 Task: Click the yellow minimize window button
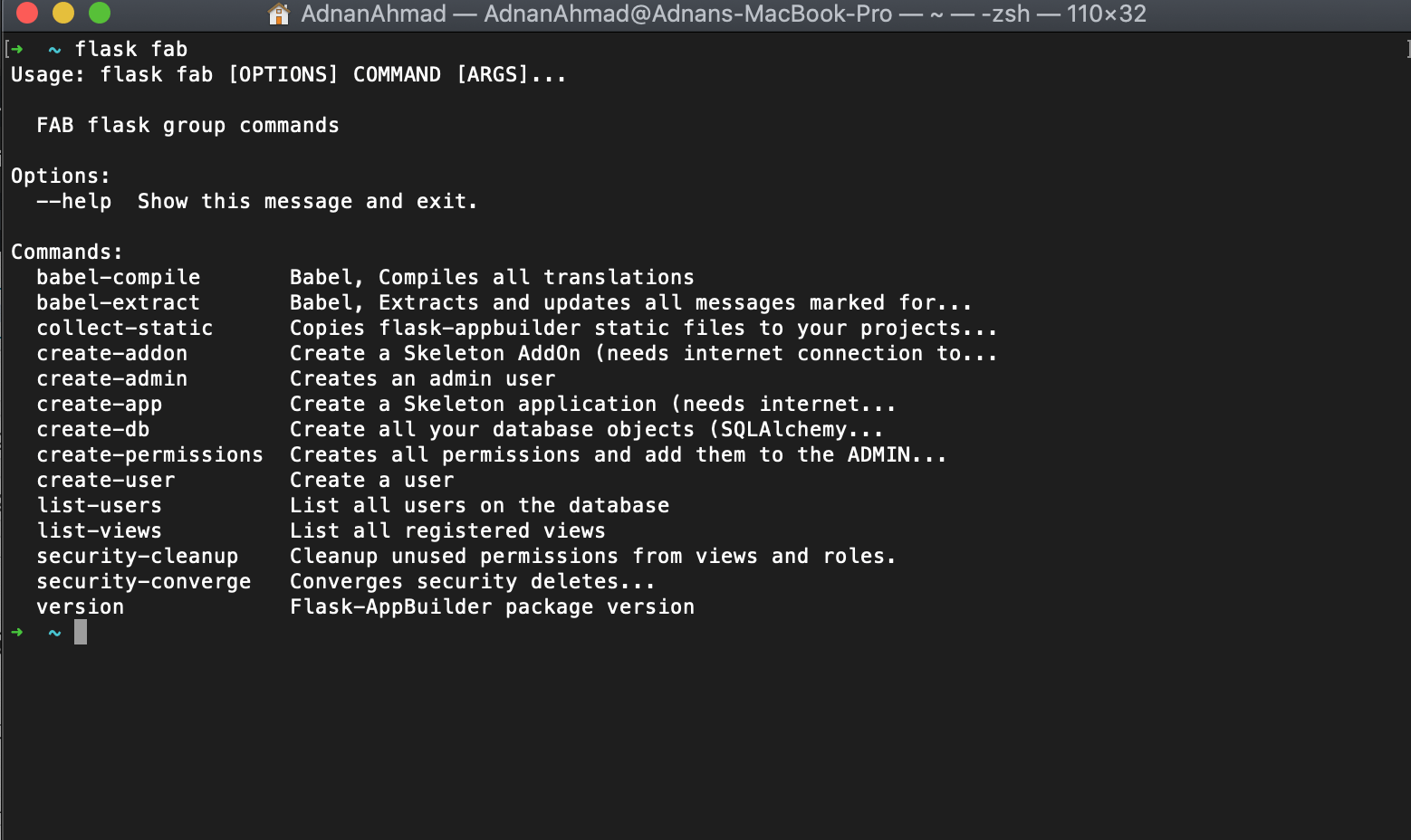(x=63, y=13)
